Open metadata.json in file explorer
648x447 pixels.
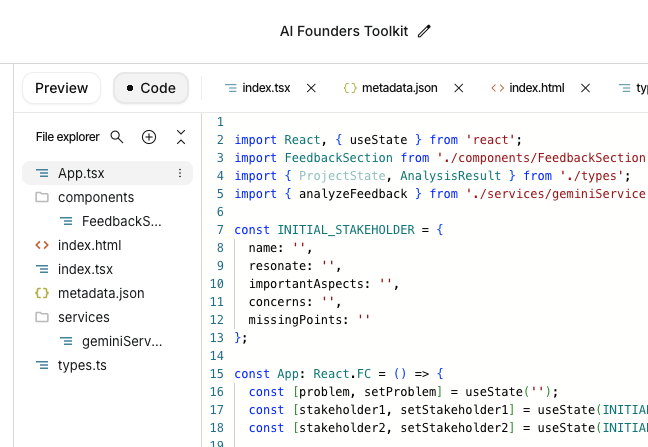point(101,293)
